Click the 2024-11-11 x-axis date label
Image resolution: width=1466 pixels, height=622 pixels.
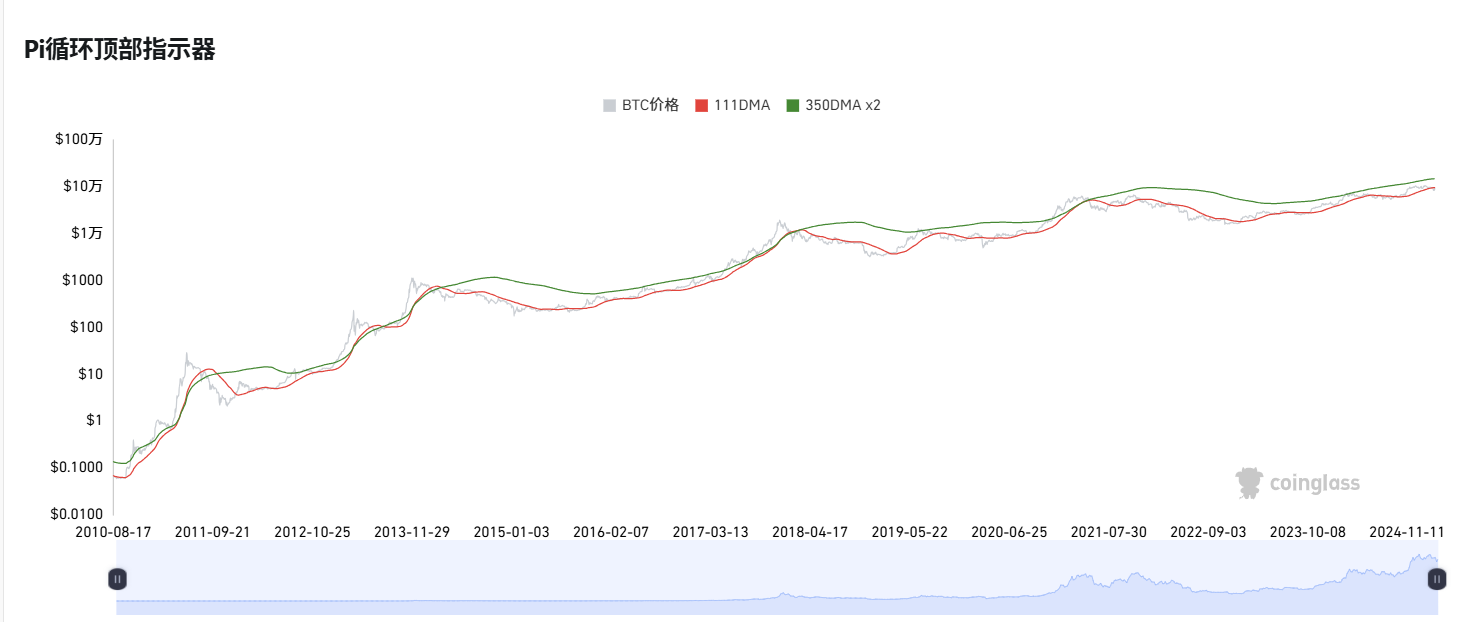1408,532
